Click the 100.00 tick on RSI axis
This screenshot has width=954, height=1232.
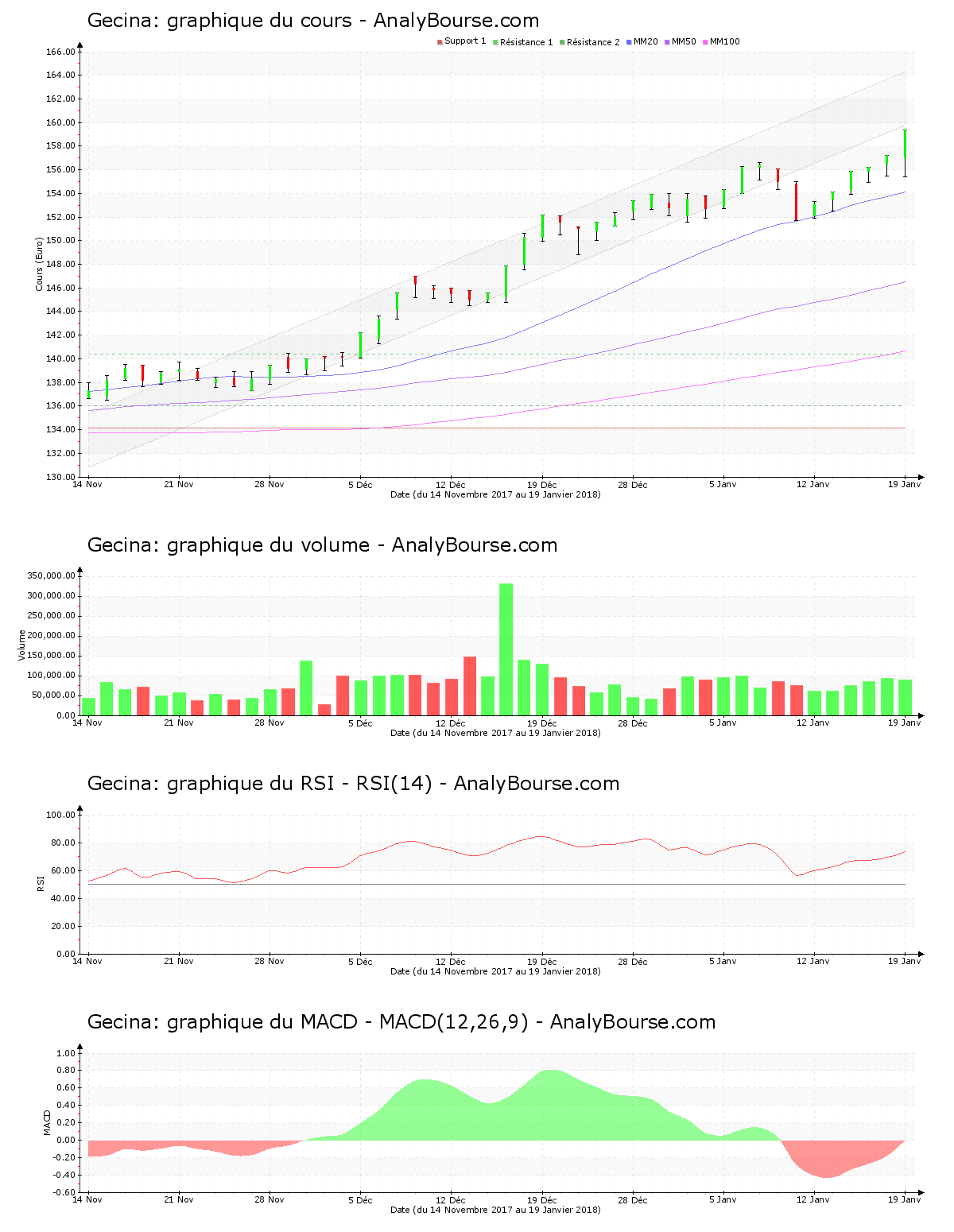click(x=60, y=815)
